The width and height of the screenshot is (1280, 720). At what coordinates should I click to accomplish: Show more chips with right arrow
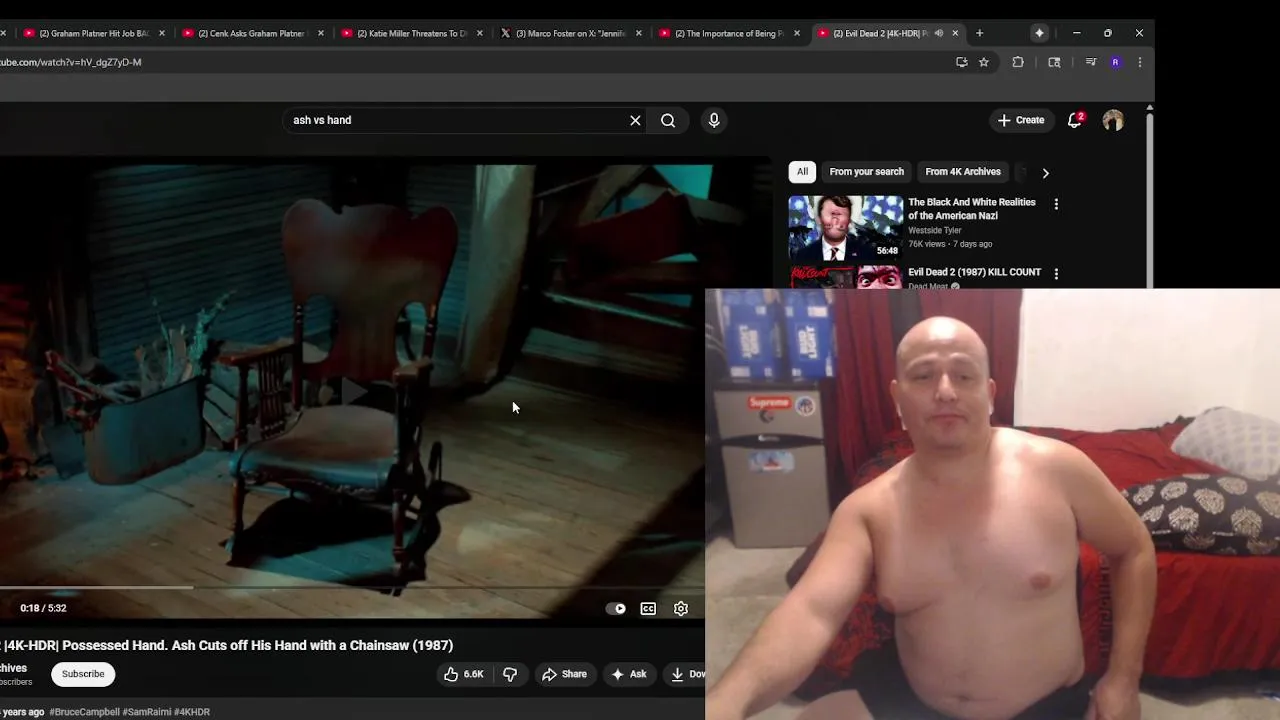point(1045,173)
